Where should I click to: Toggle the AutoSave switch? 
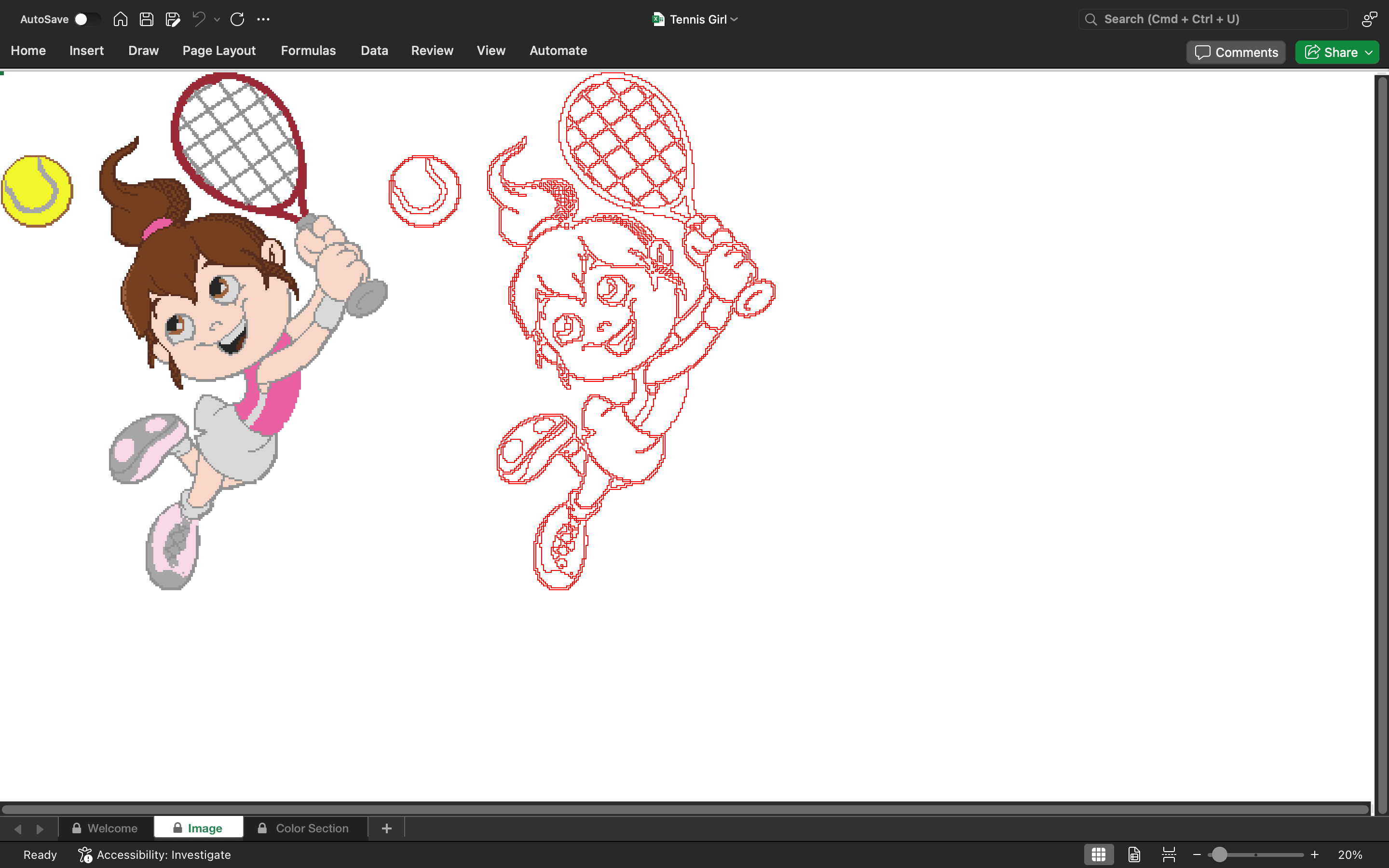87,19
